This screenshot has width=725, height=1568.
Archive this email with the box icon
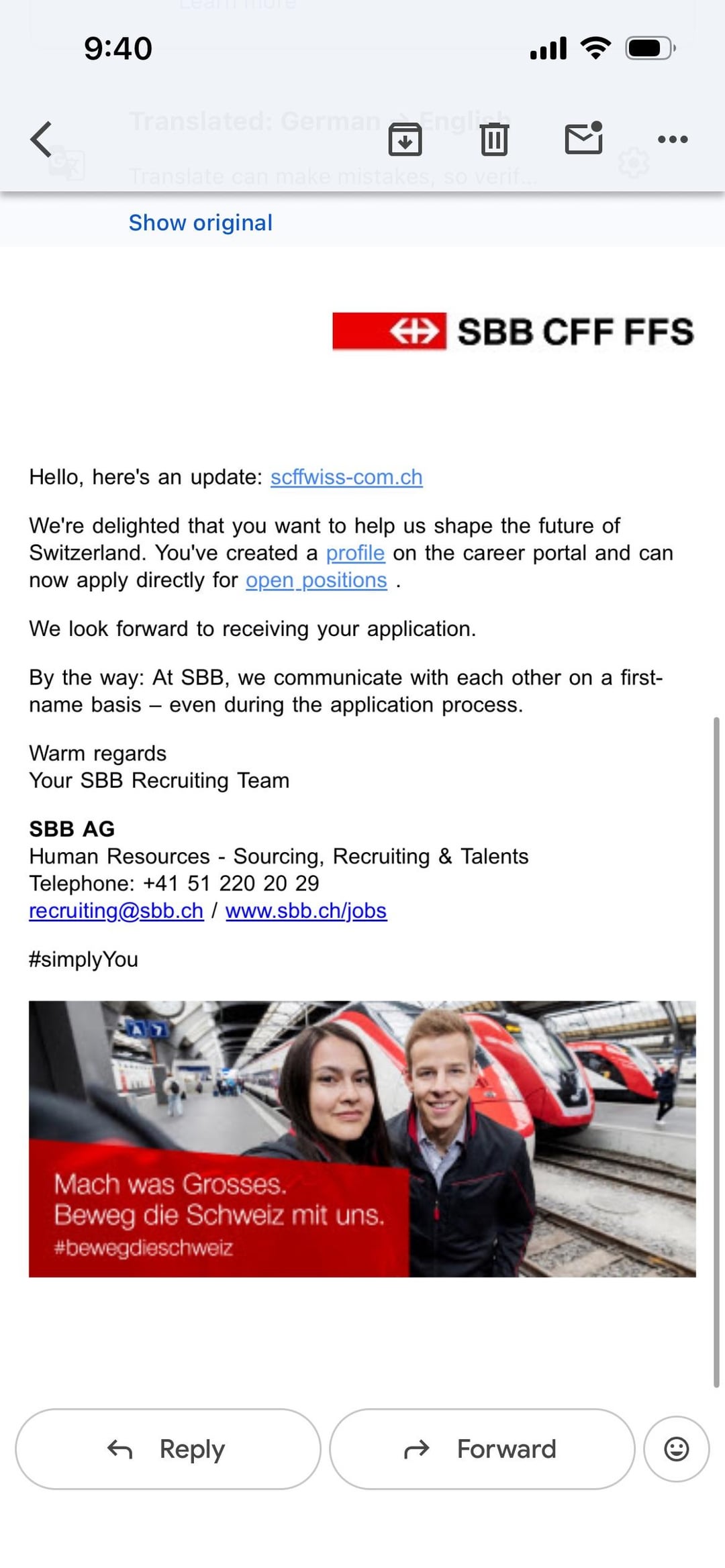(x=405, y=140)
